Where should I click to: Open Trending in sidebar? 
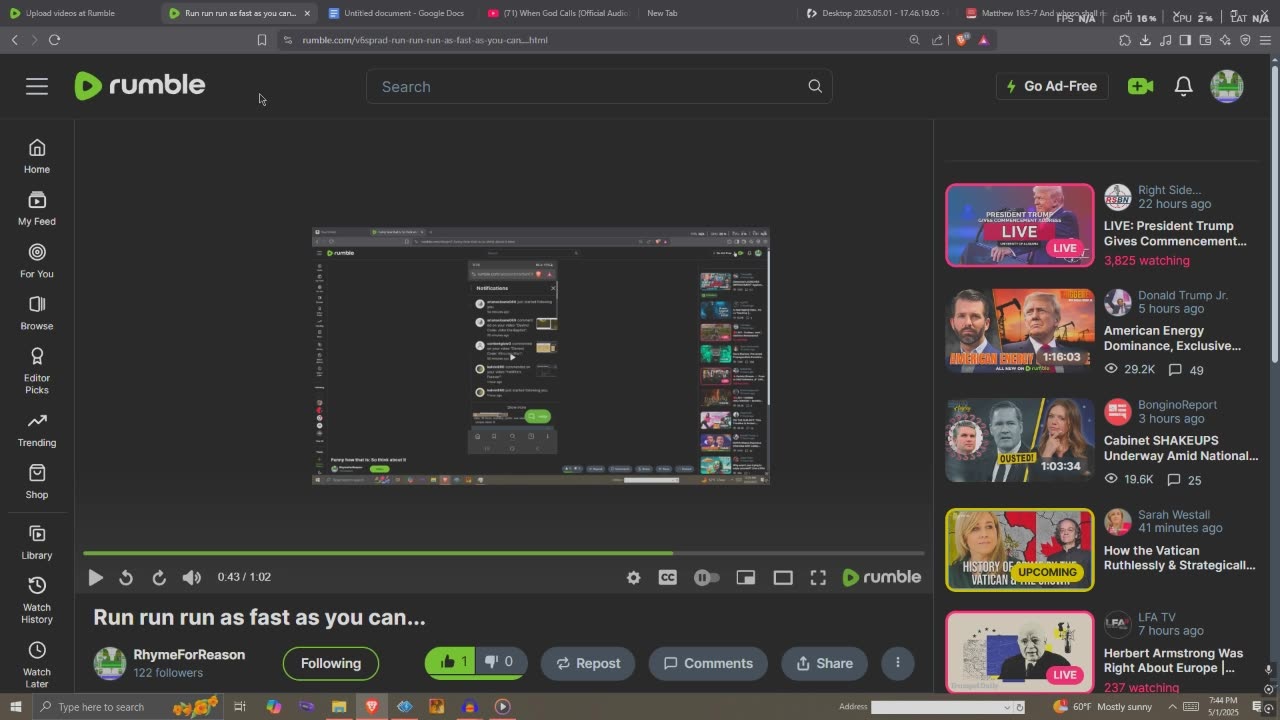click(x=37, y=430)
